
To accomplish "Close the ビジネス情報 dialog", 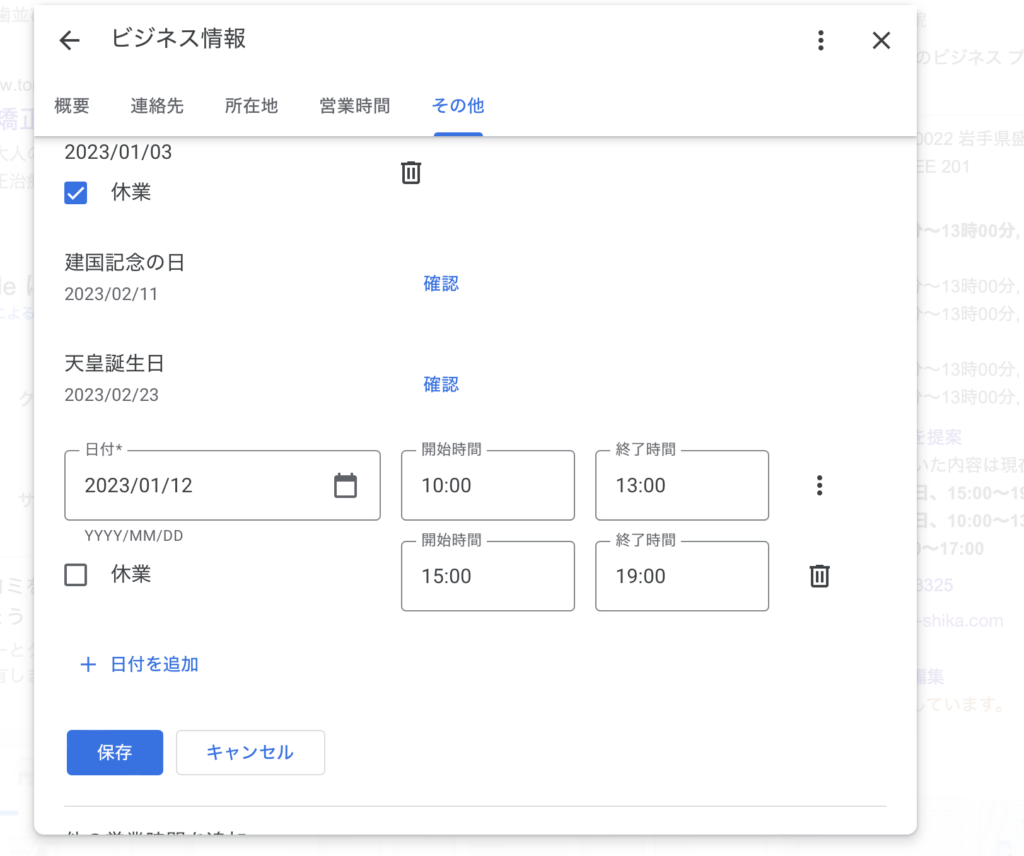I will click(x=881, y=40).
